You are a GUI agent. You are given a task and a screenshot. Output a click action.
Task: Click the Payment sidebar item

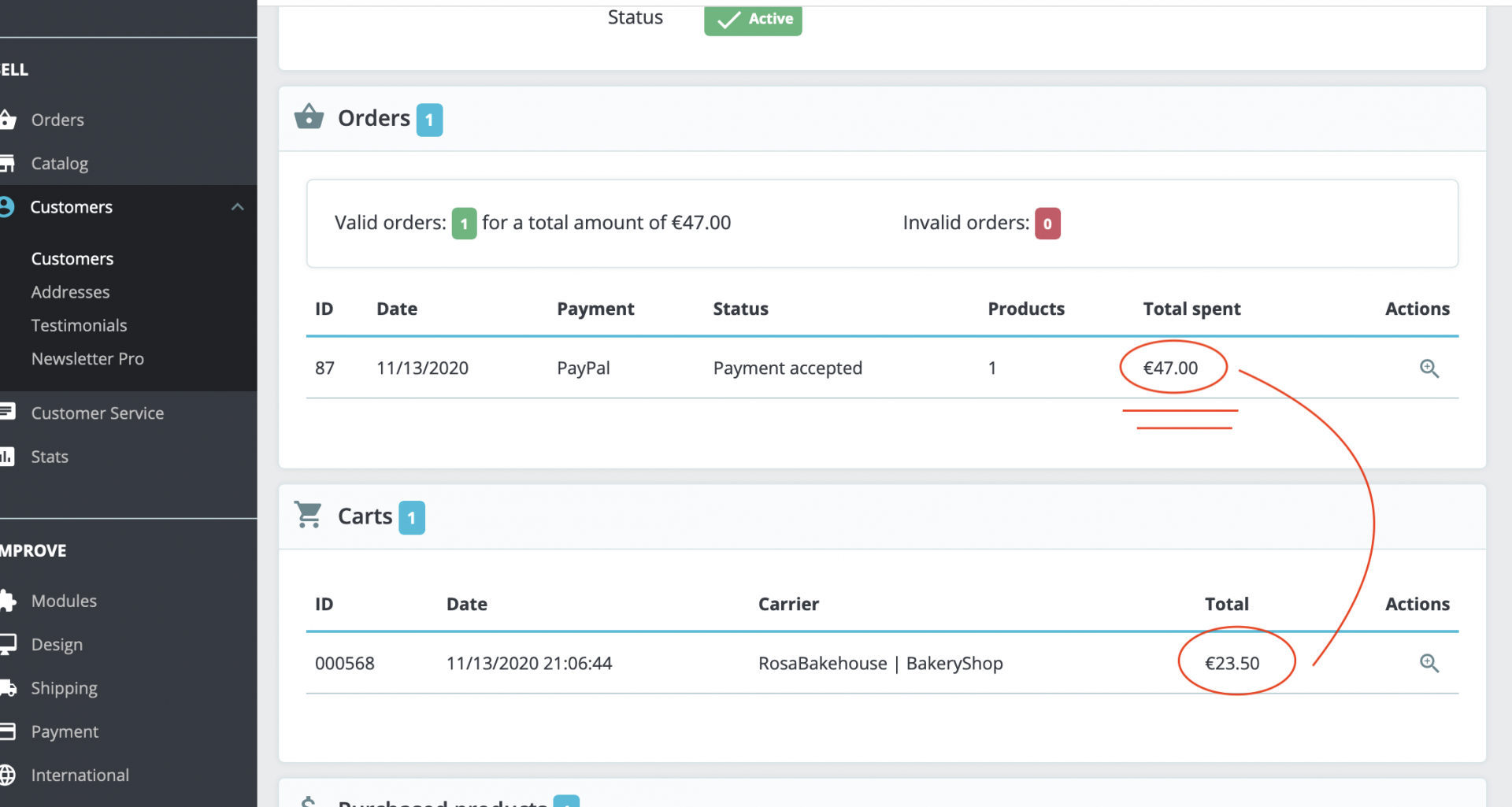tap(65, 731)
